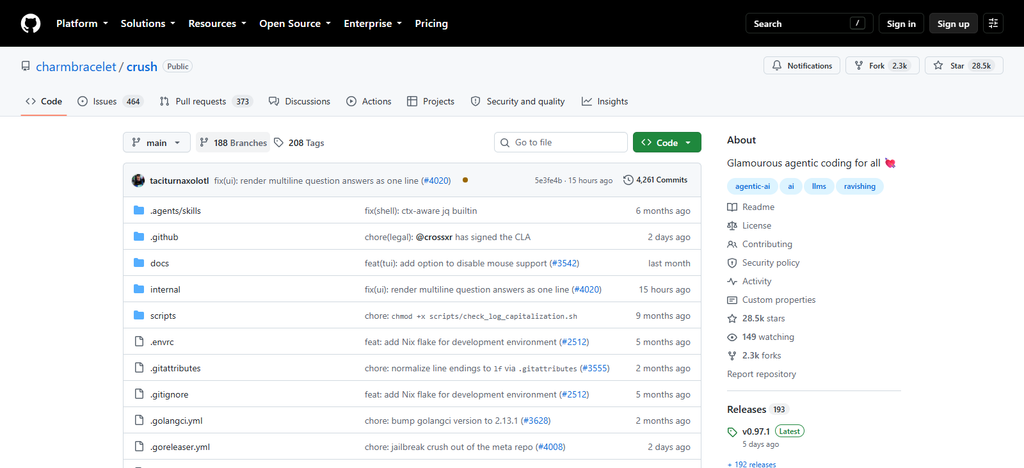Open commit 5e3fe4b
The width and height of the screenshot is (1024, 468).
coord(550,180)
